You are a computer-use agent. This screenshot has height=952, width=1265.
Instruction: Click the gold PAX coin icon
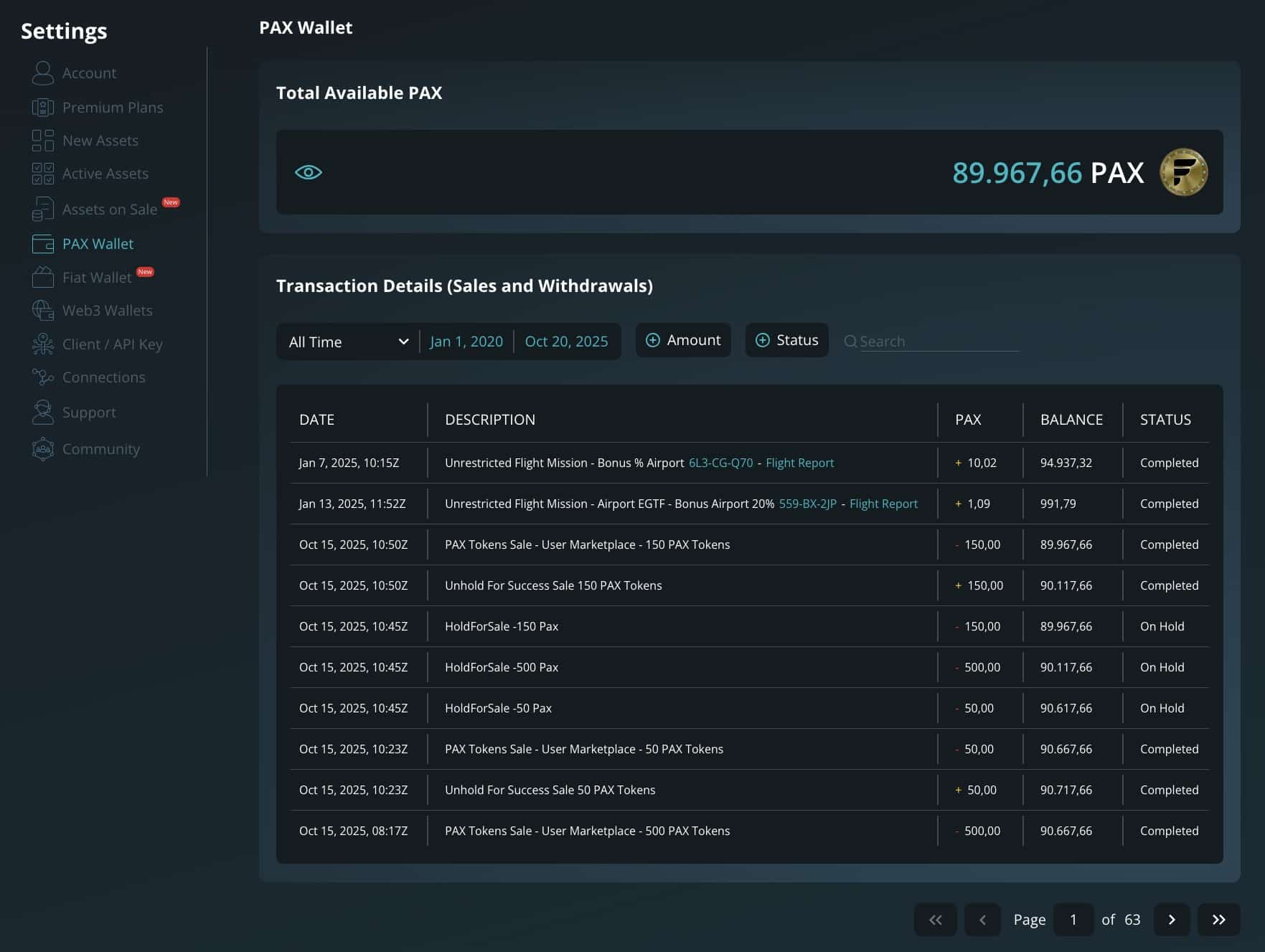tap(1183, 172)
